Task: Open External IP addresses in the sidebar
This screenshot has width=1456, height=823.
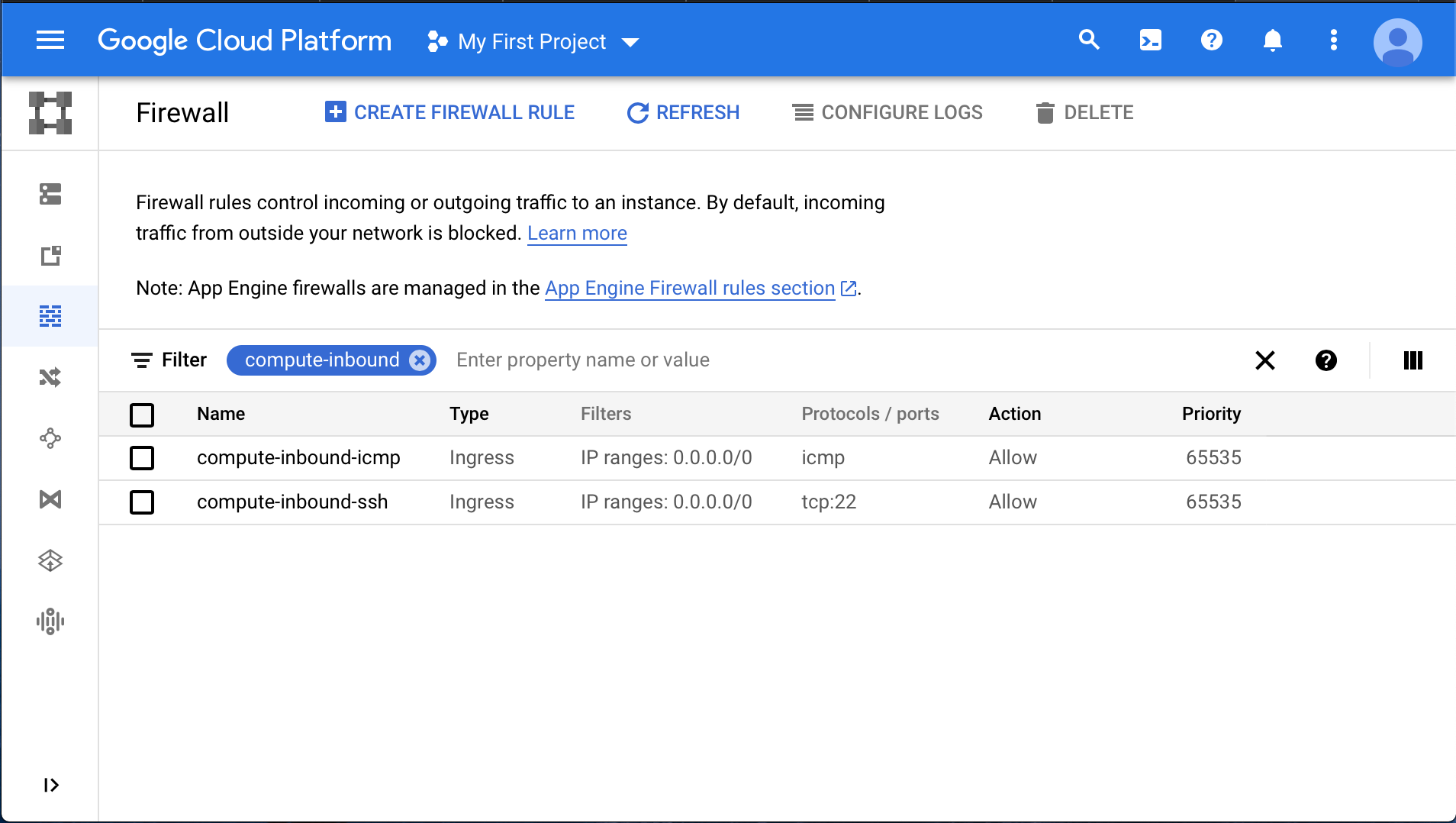Action: (x=50, y=256)
